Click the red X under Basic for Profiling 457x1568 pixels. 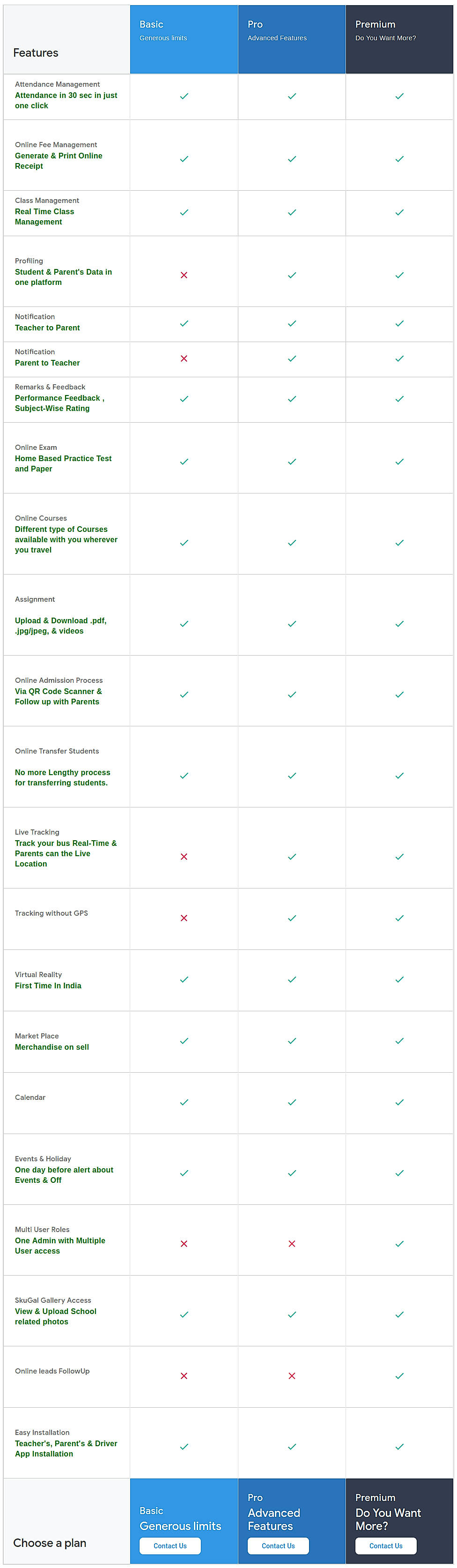(183, 275)
